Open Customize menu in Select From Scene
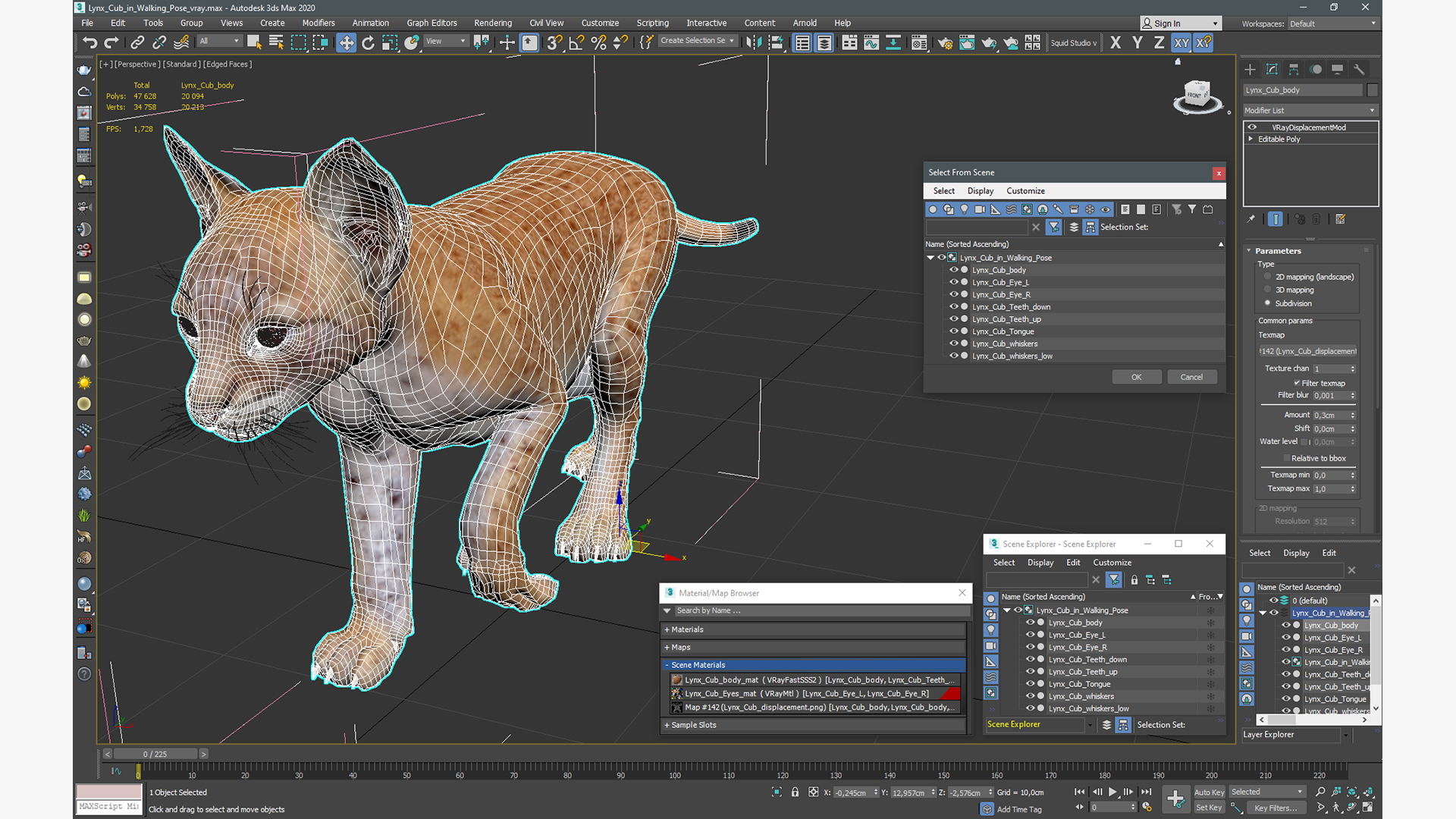1456x819 pixels. 1025,191
